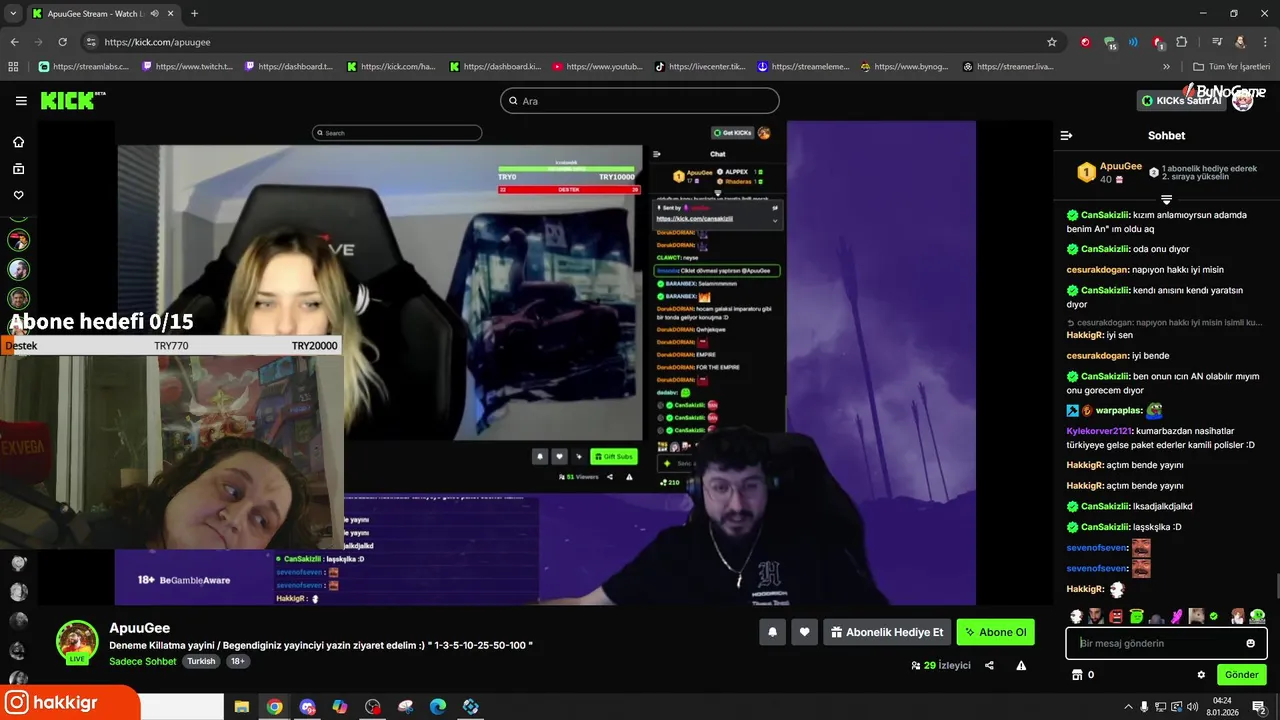Open the browser extensions puzzle icon
Screen dimensions: 1280x720
click(1182, 42)
